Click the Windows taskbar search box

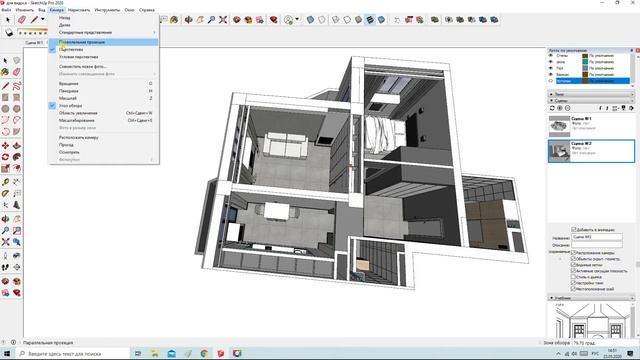click(73, 353)
